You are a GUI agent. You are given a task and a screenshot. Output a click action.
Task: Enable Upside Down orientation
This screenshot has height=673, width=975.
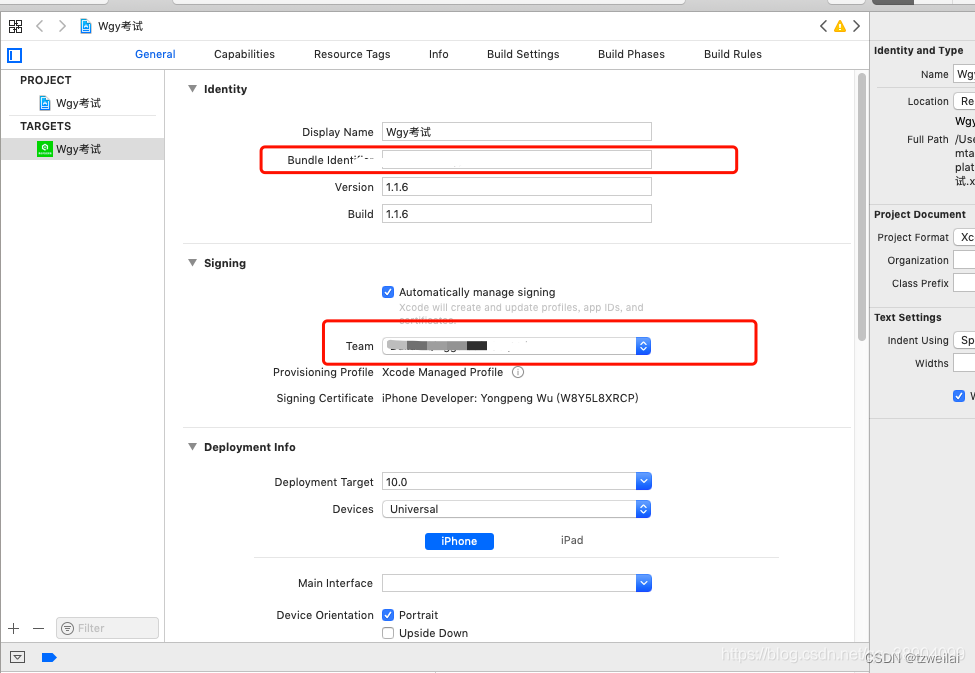click(388, 633)
